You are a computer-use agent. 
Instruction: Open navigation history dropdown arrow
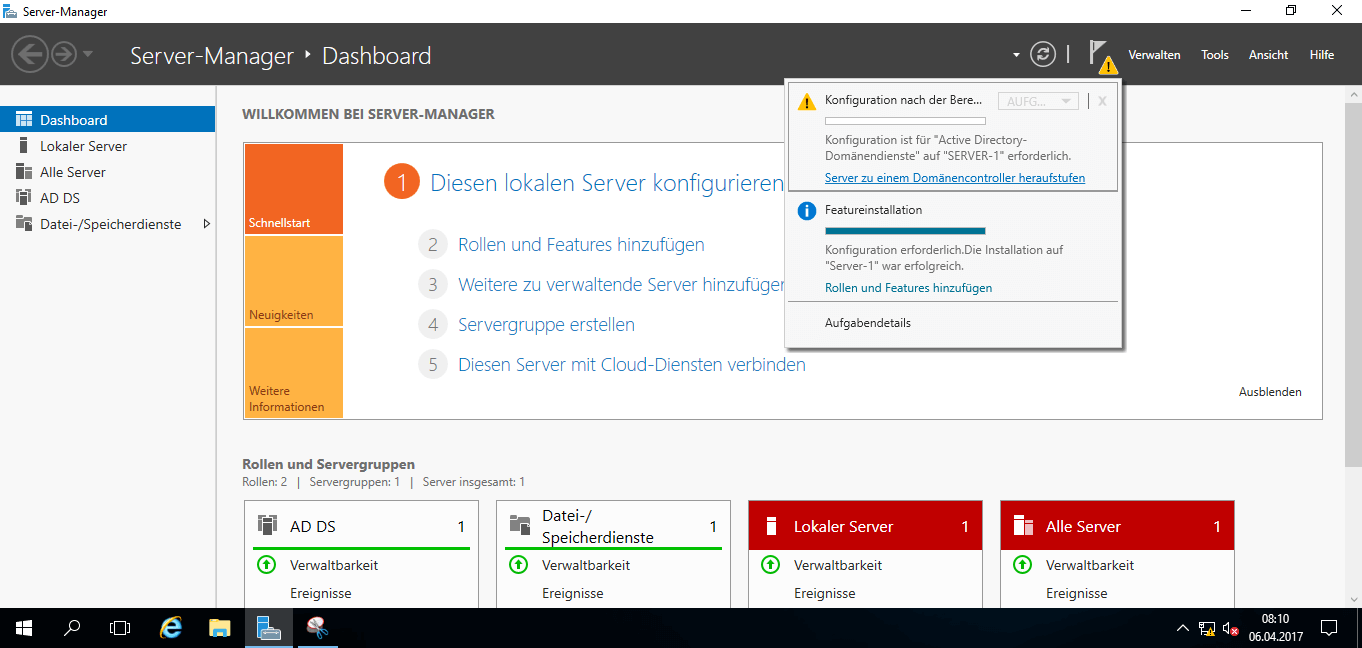88,54
